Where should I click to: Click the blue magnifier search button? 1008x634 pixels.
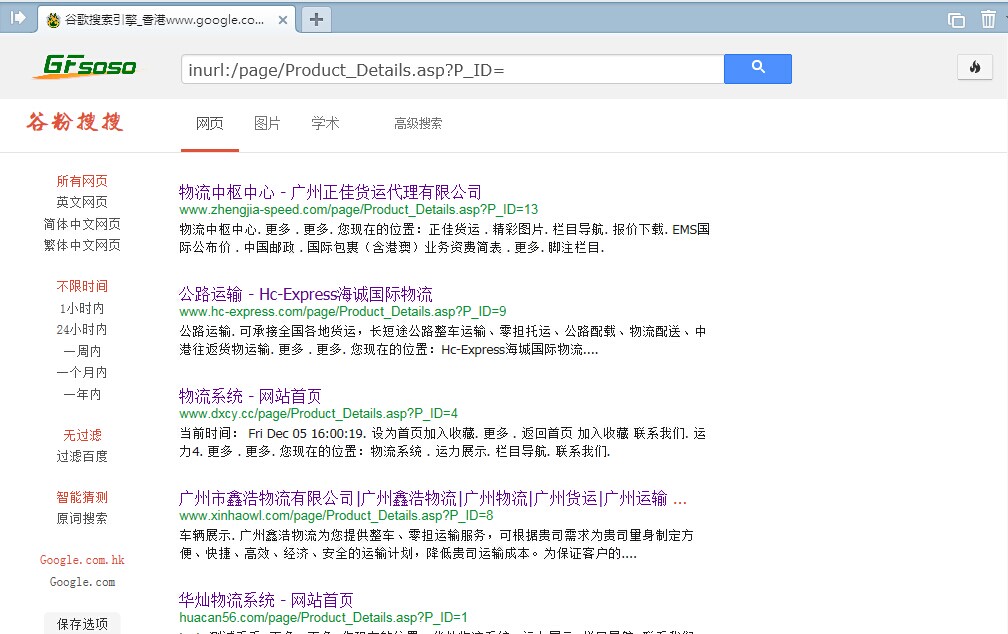click(758, 69)
